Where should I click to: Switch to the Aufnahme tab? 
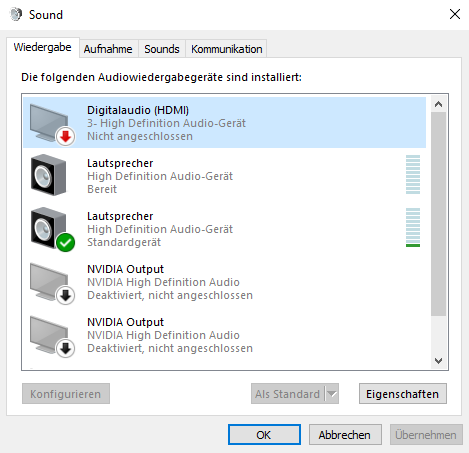pyautogui.click(x=108, y=49)
